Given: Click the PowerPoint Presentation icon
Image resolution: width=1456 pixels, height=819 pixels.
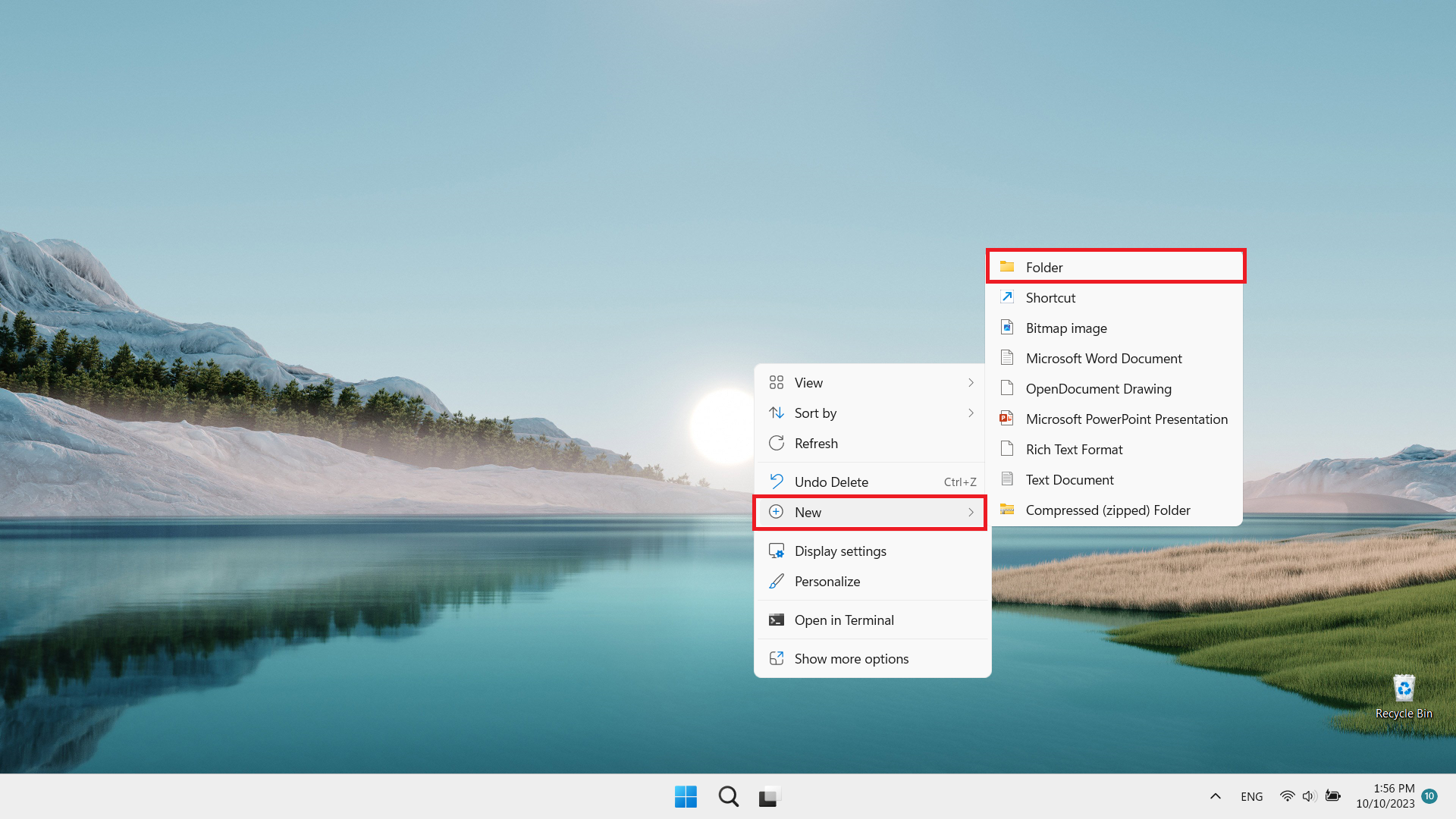Looking at the screenshot, I should click(x=1007, y=419).
